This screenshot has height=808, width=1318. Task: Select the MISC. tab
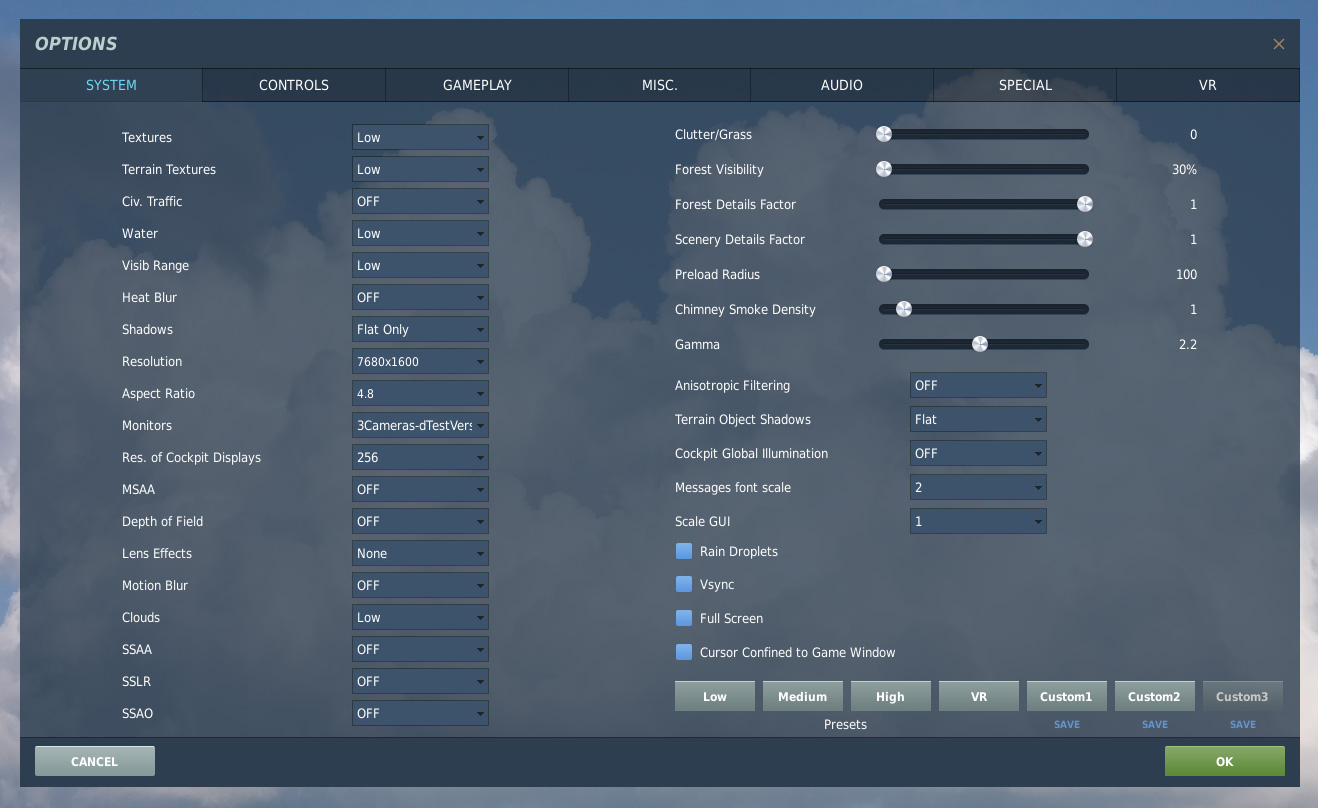tap(660, 85)
